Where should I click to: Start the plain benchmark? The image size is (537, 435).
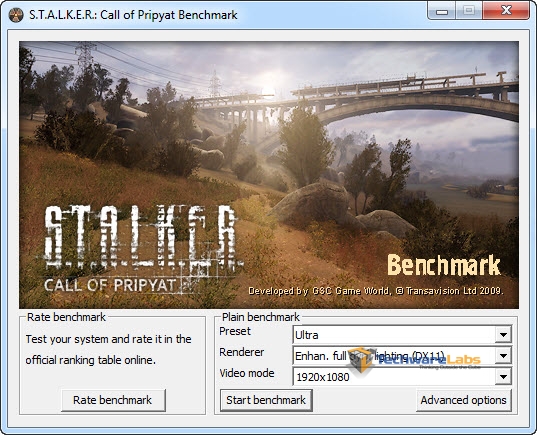pyautogui.click(x=266, y=400)
